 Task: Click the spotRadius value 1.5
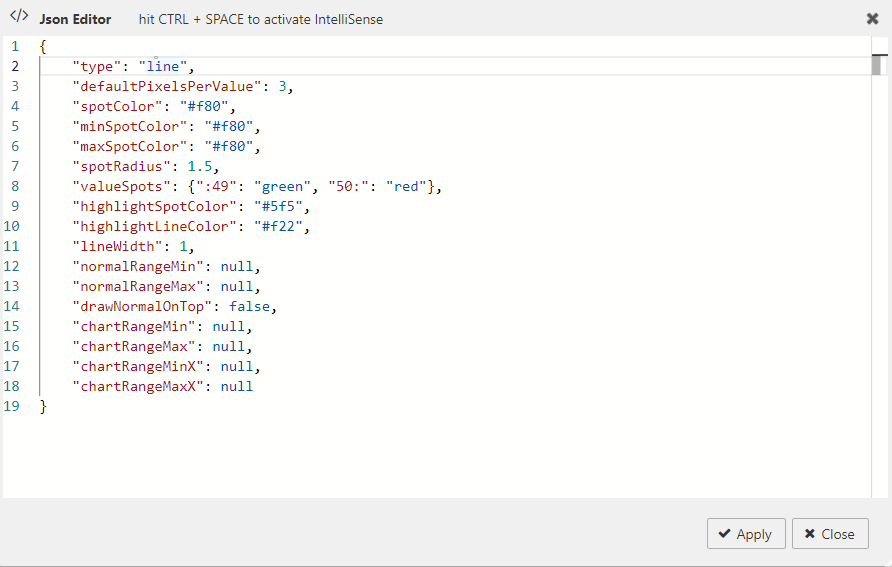pyautogui.click(x=200, y=167)
